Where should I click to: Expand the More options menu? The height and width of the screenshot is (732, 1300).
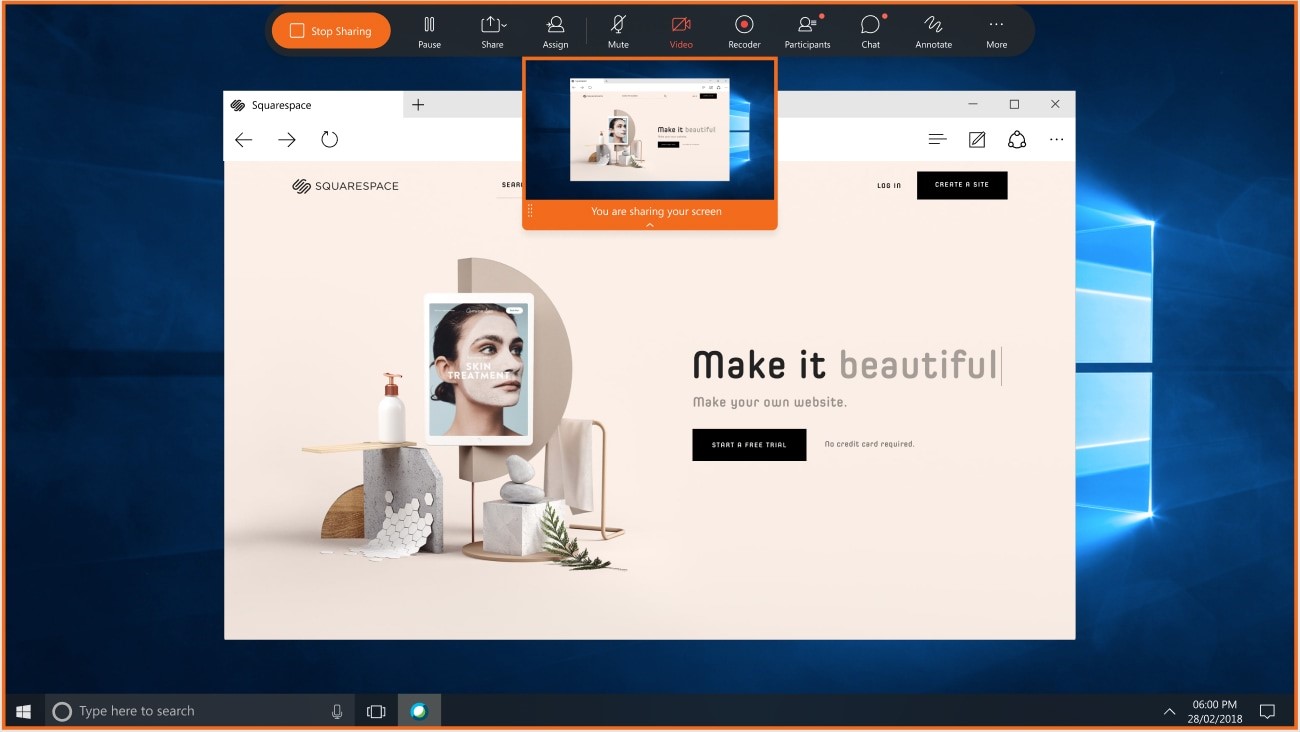[x=996, y=31]
